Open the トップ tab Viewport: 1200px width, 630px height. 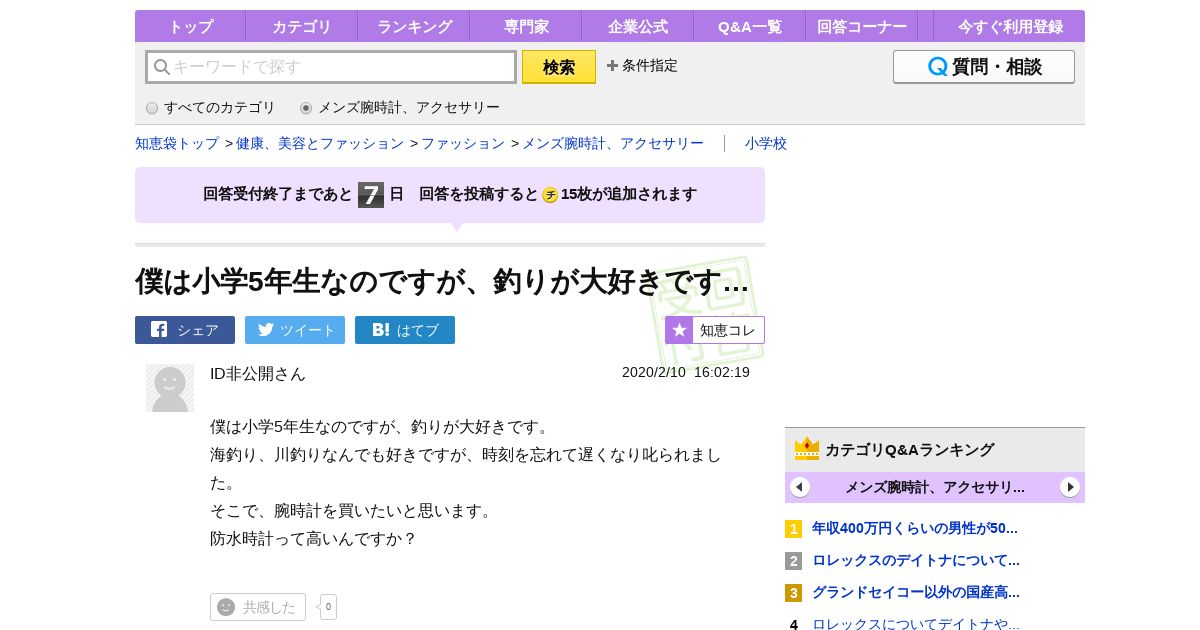point(190,27)
